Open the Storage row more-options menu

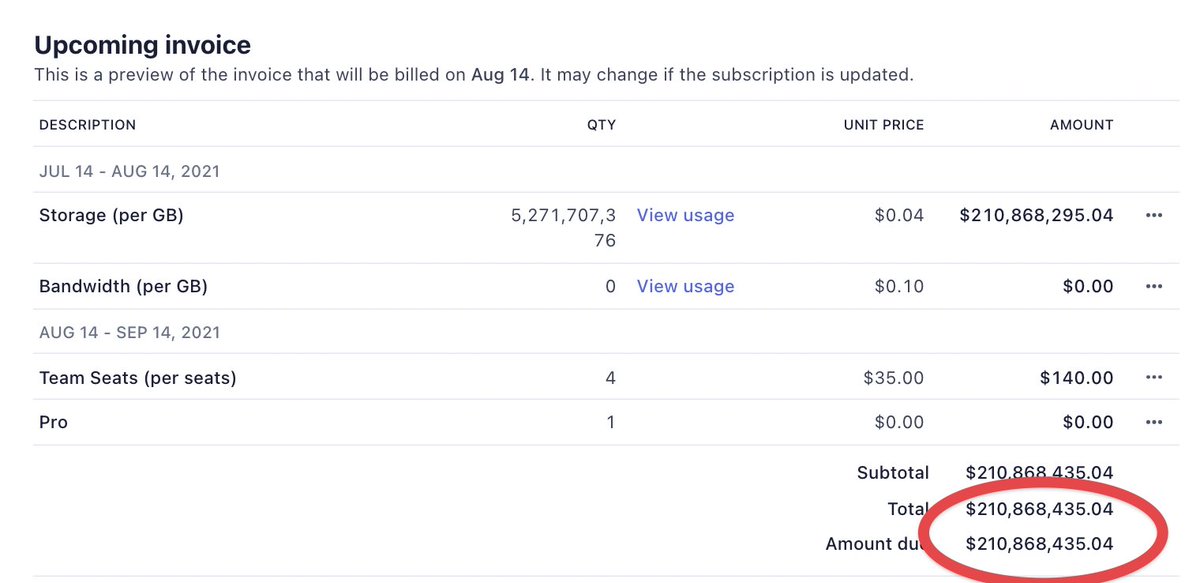[1154, 215]
